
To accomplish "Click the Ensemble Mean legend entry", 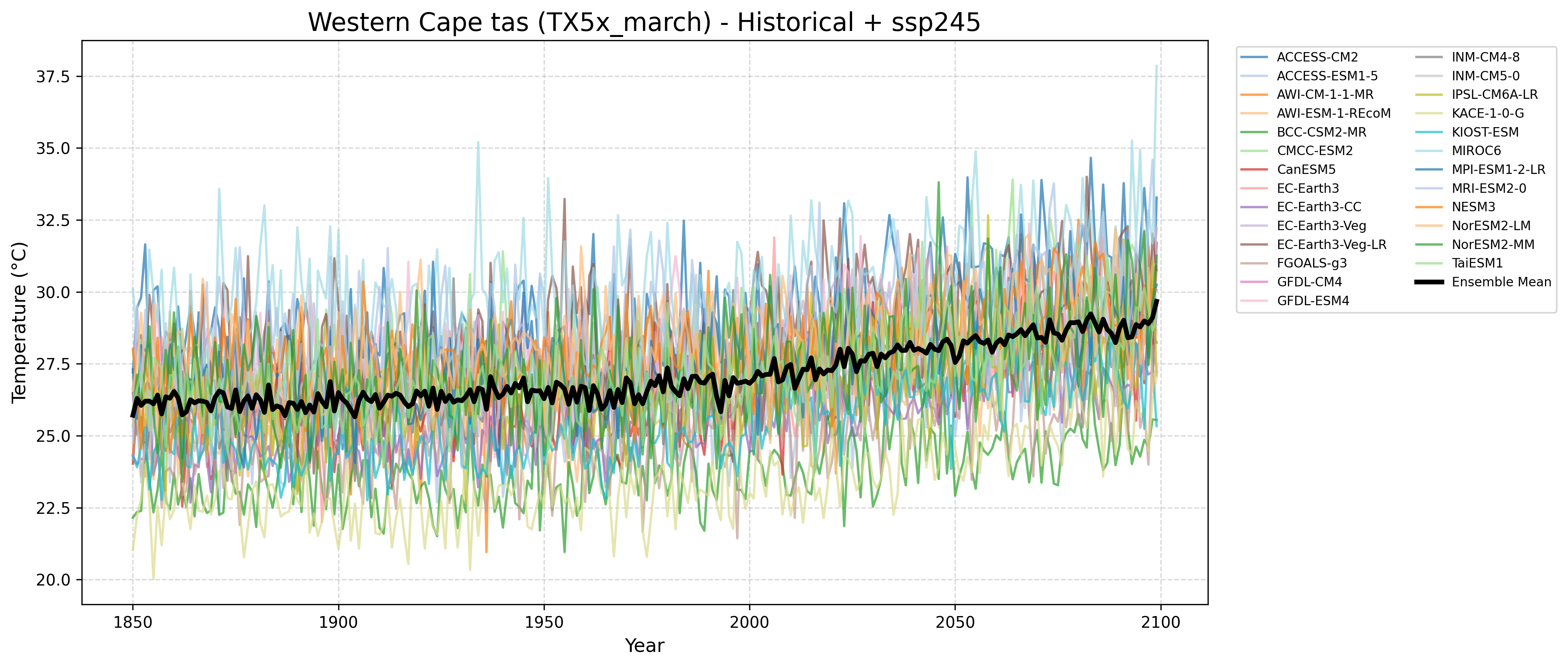I will (x=1501, y=282).
